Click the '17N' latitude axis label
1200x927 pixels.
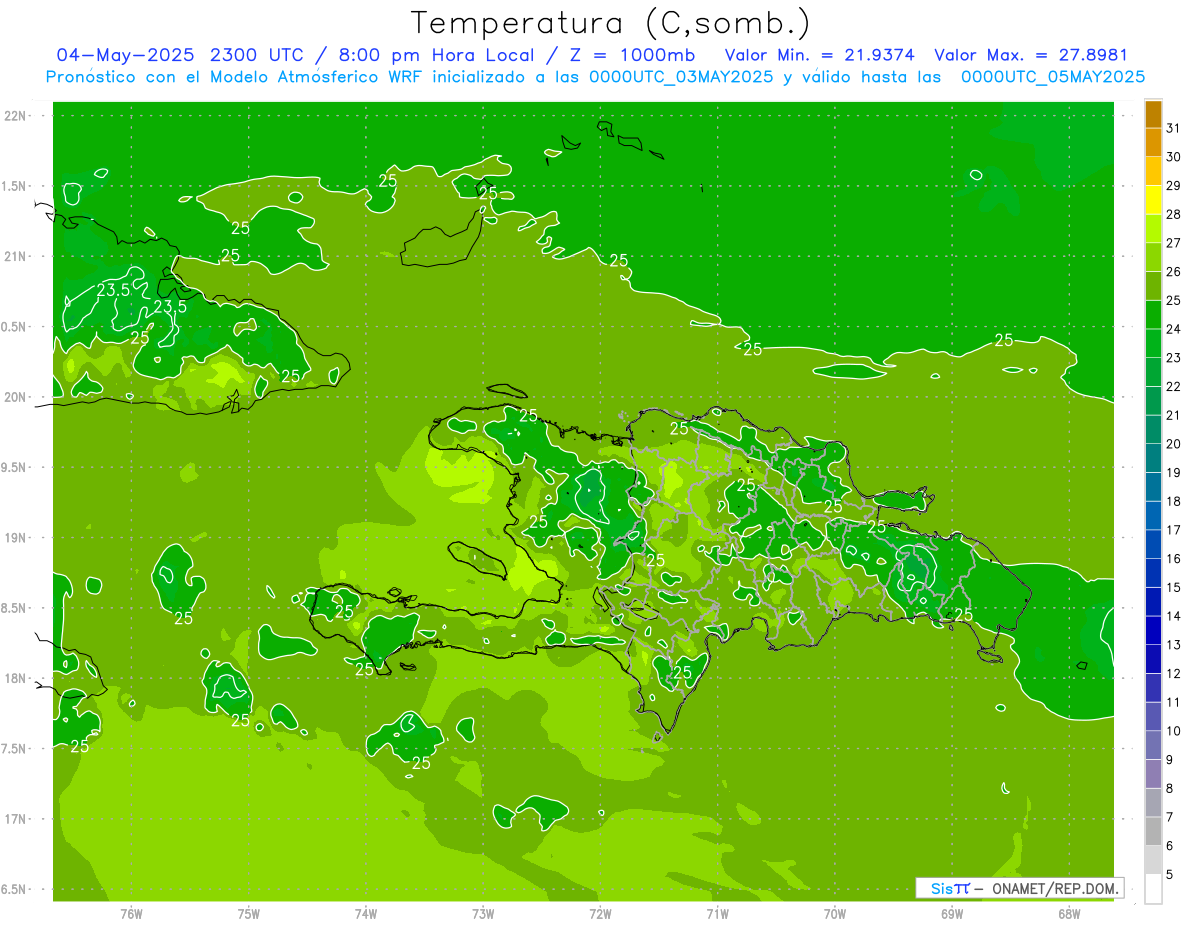(x=15, y=819)
